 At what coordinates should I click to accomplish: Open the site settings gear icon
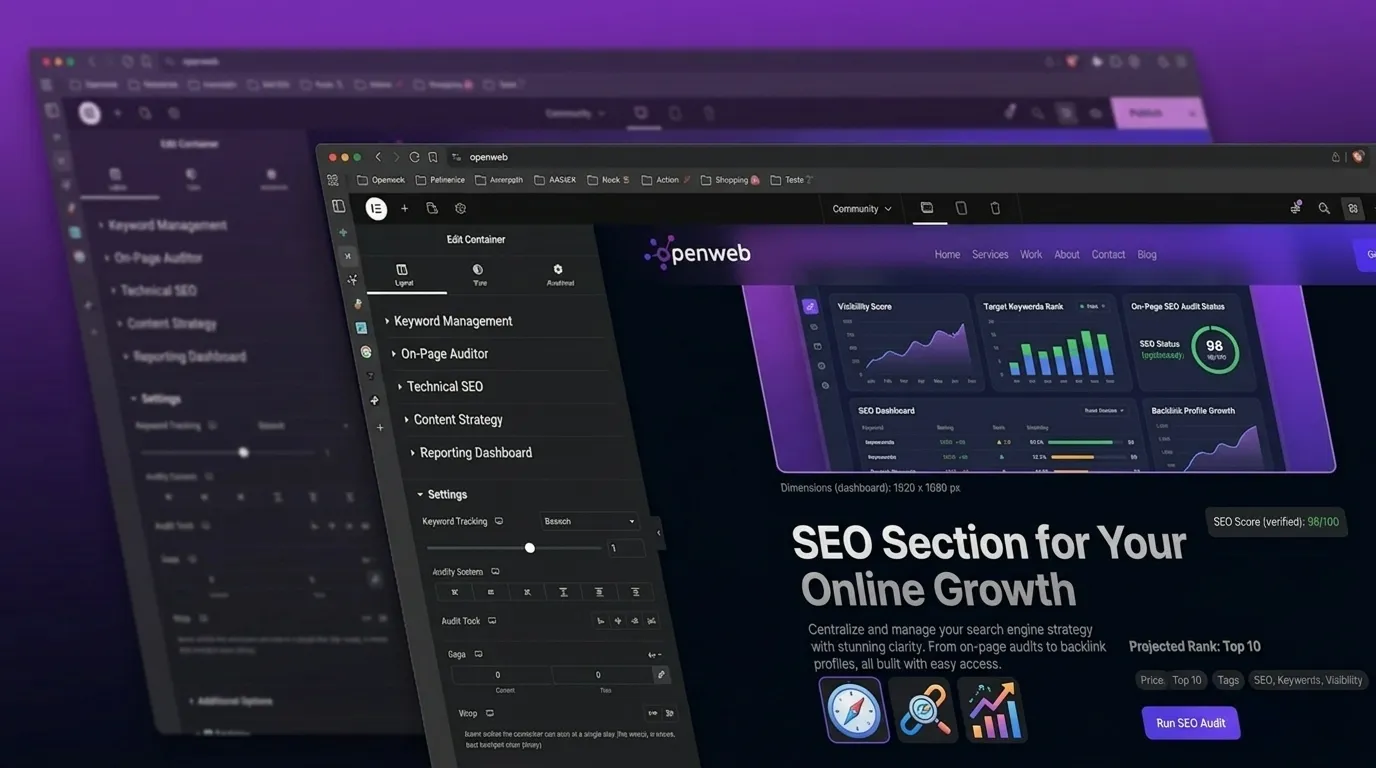pyautogui.click(x=460, y=208)
